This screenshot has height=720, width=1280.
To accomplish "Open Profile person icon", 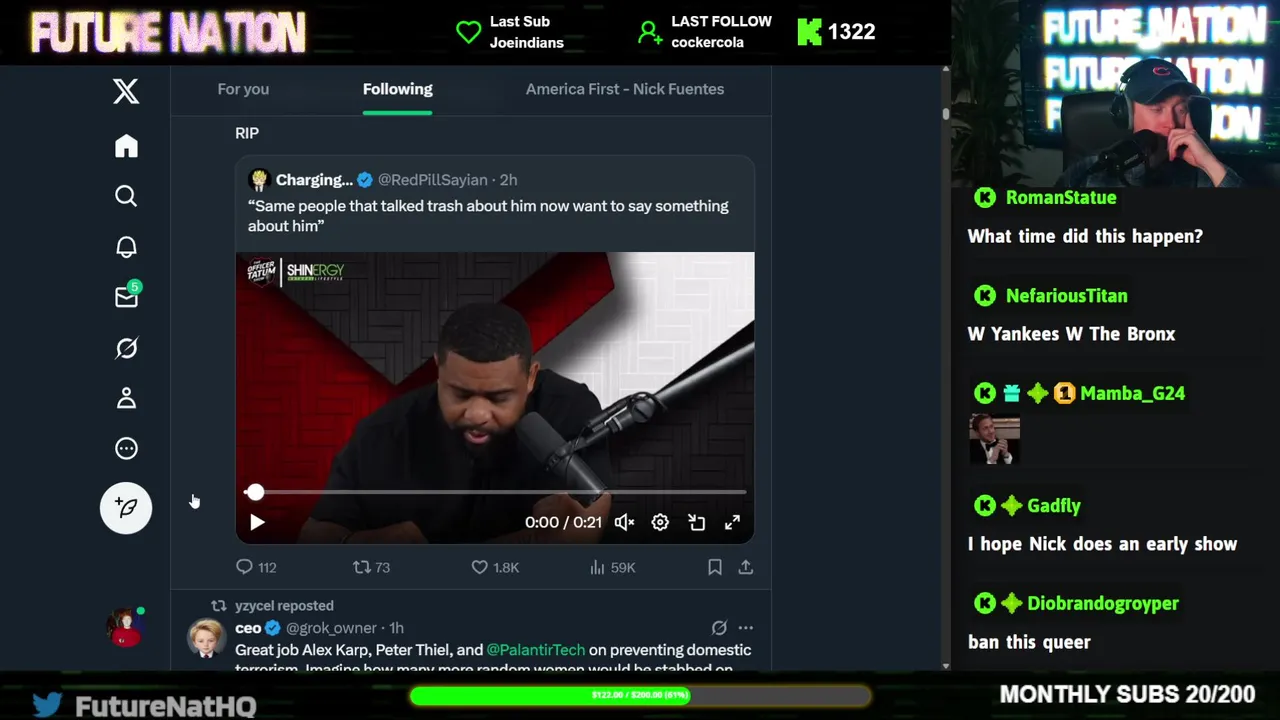I will pyautogui.click(x=126, y=398).
